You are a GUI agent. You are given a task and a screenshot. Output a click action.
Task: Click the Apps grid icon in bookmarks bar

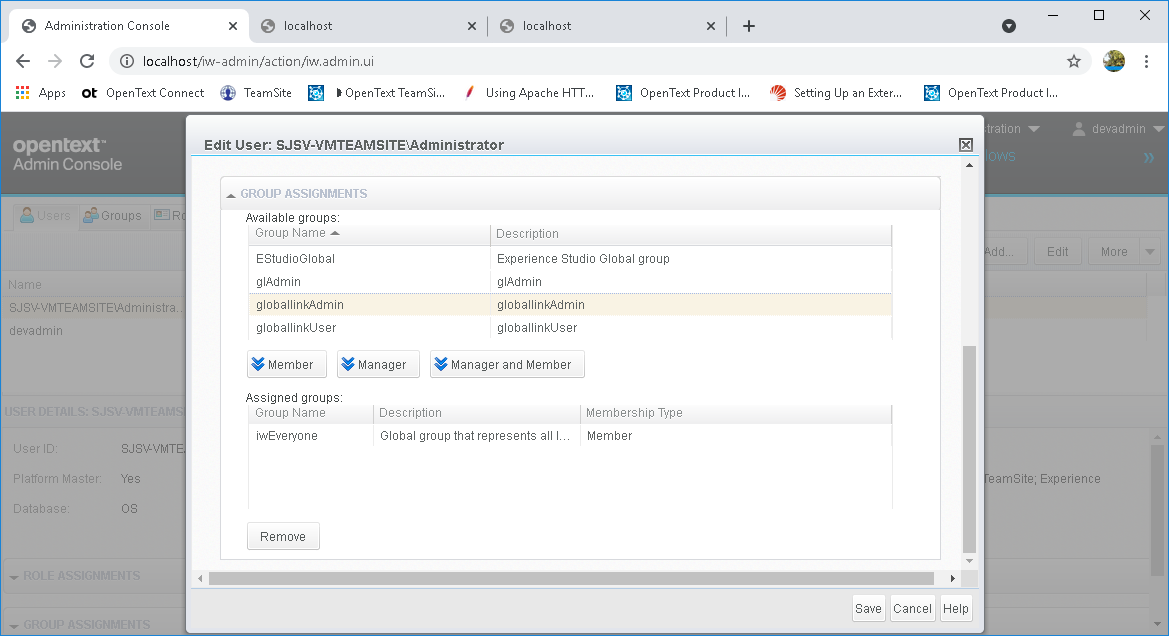(x=22, y=93)
